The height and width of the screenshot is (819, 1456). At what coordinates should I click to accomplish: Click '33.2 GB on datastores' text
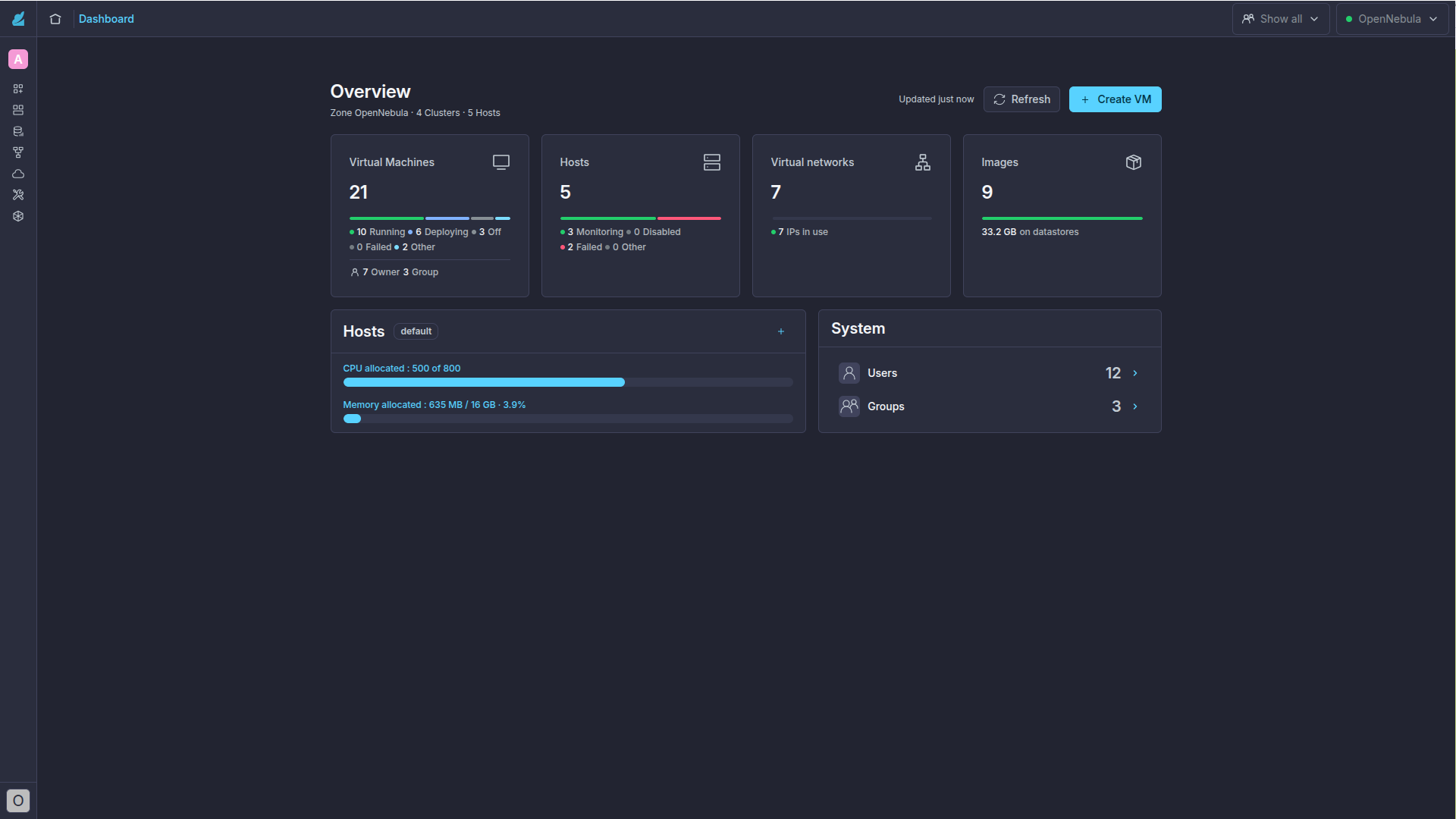[x=1030, y=232]
